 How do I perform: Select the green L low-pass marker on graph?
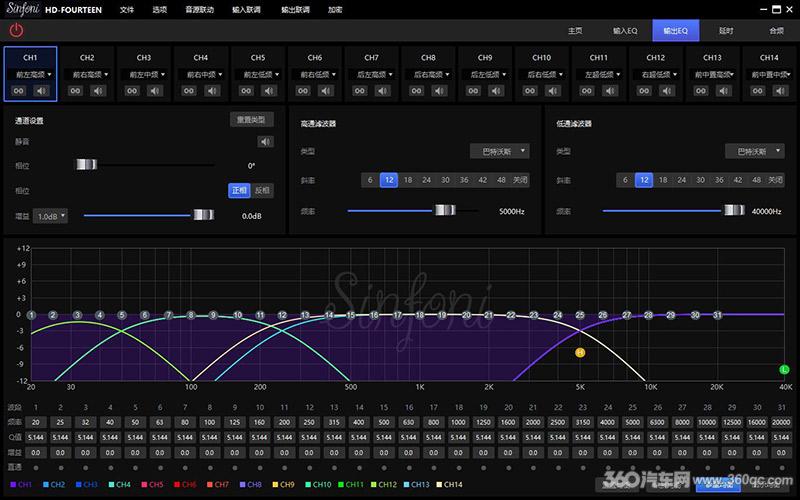(x=784, y=369)
